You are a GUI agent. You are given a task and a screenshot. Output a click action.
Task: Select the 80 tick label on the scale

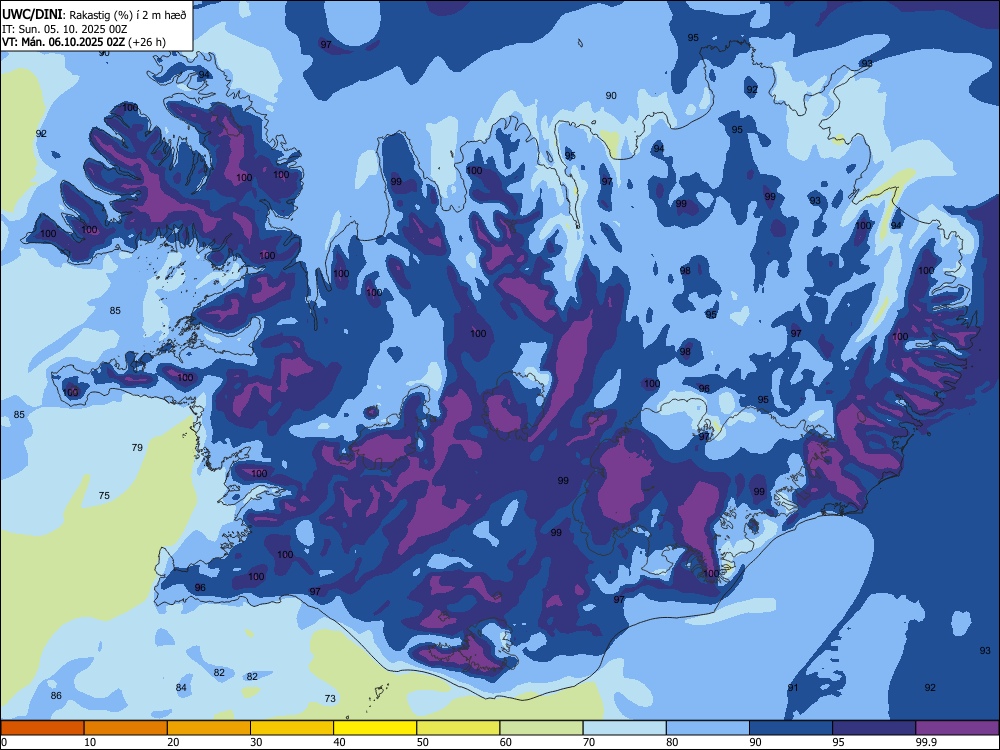tap(673, 742)
